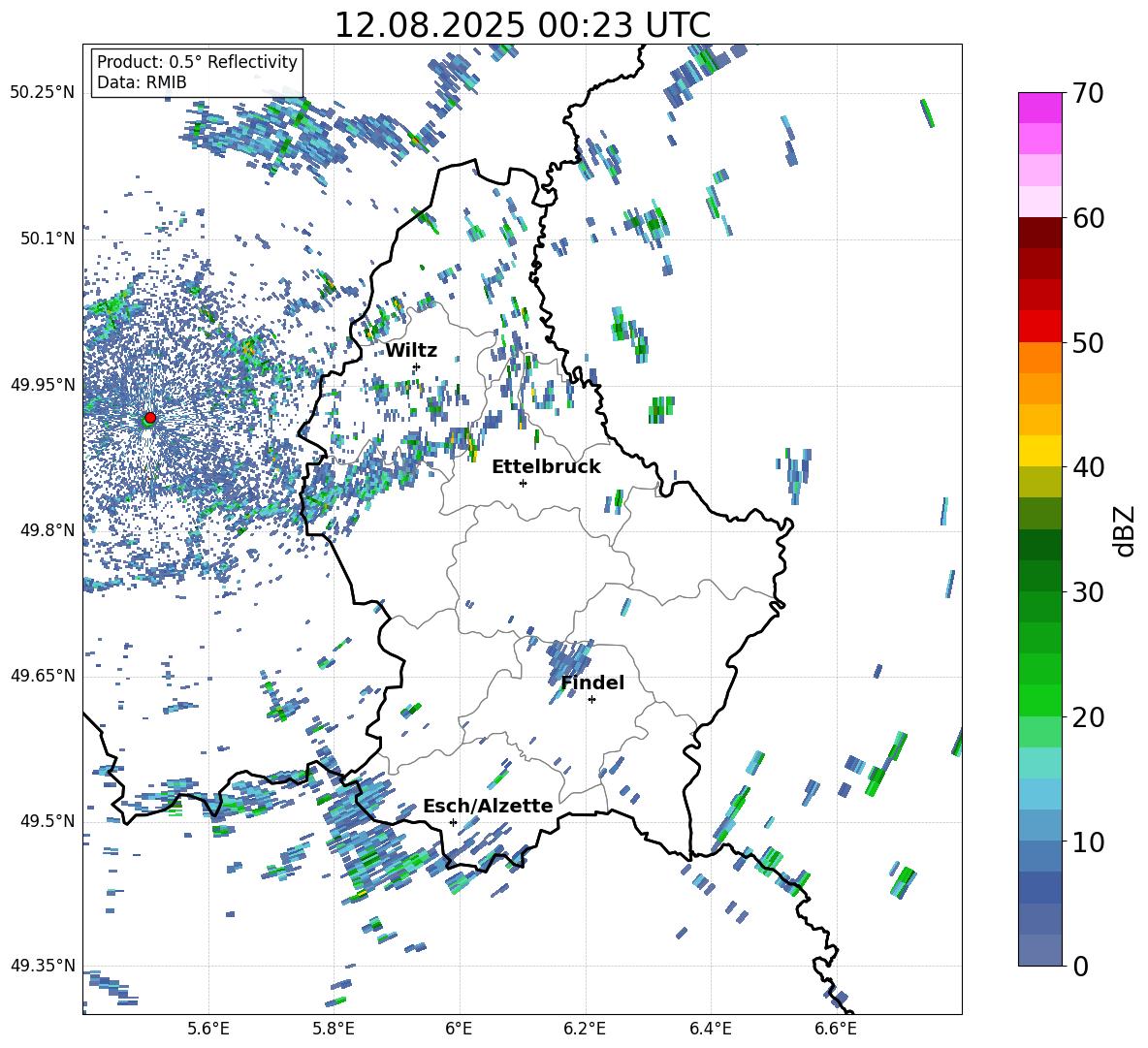Click the orange colorbar segment below 50
The image size is (1148, 1048).
pos(1039,357)
